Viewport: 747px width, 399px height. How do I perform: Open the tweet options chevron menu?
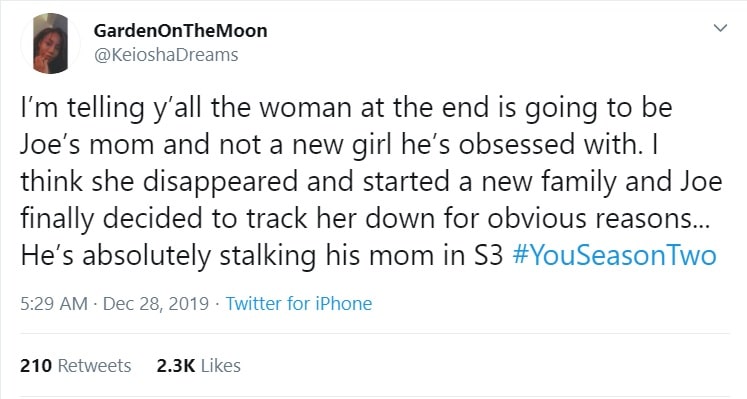720,28
